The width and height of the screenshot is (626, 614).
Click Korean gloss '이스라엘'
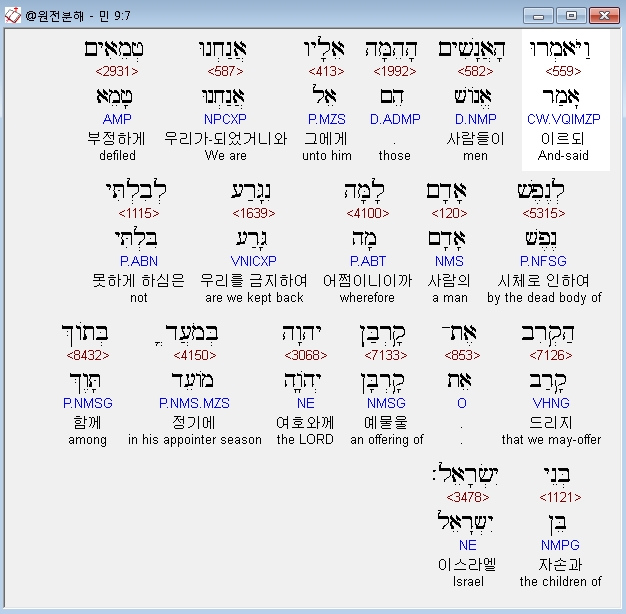click(x=467, y=565)
